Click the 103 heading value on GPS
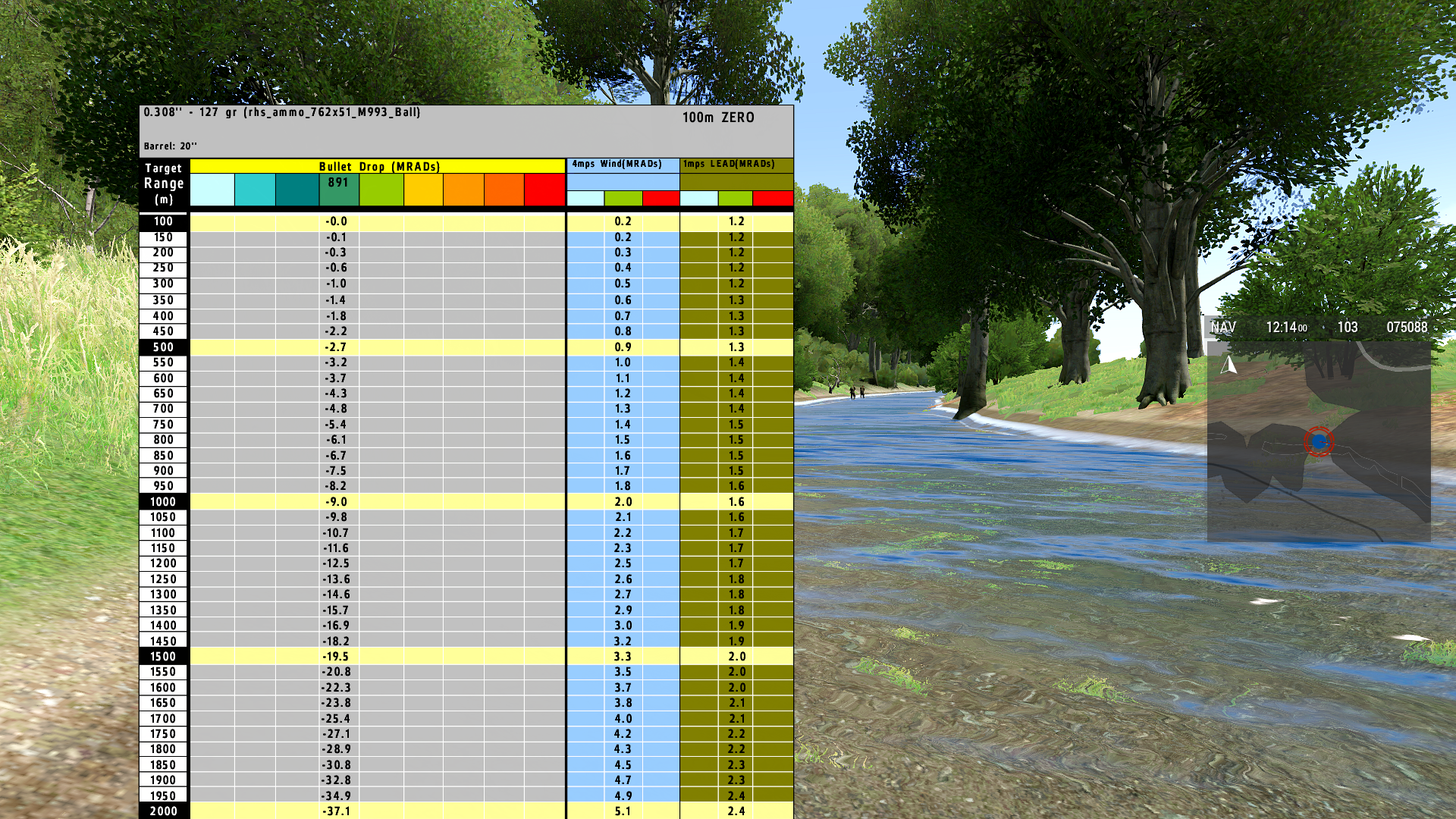The image size is (1456, 819). tap(1348, 328)
